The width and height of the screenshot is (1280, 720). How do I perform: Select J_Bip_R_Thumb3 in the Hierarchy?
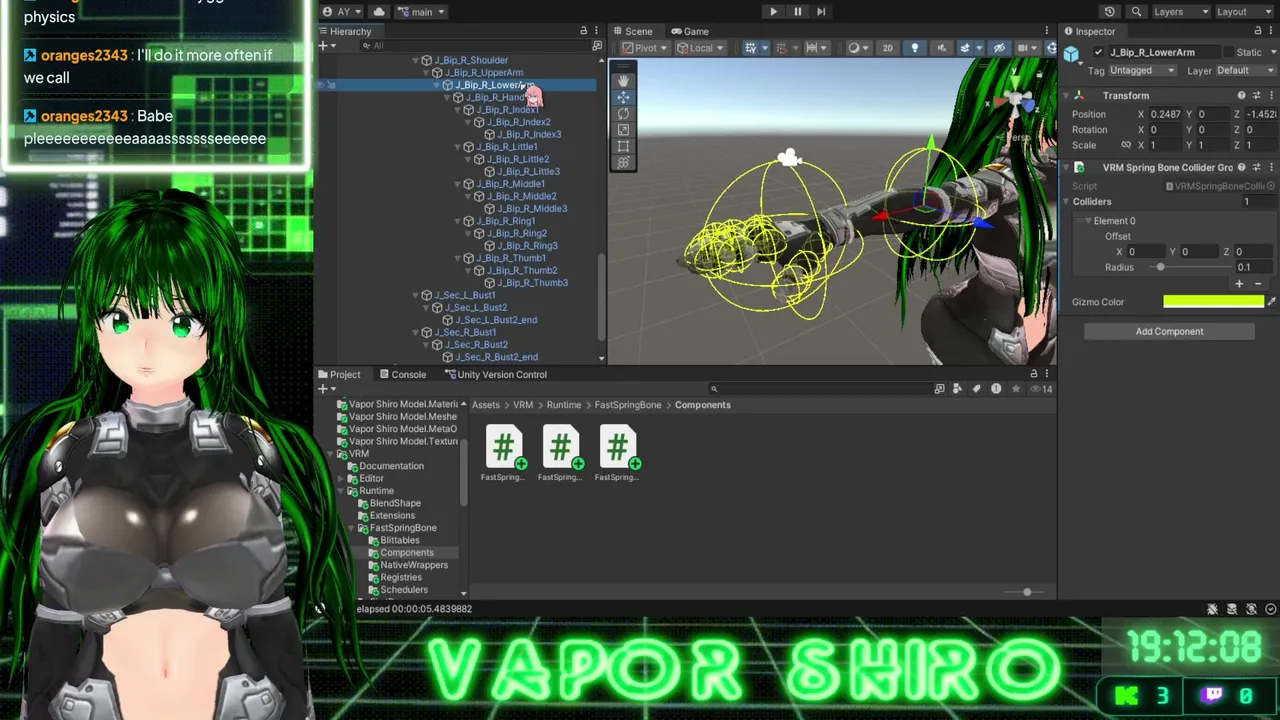point(533,283)
